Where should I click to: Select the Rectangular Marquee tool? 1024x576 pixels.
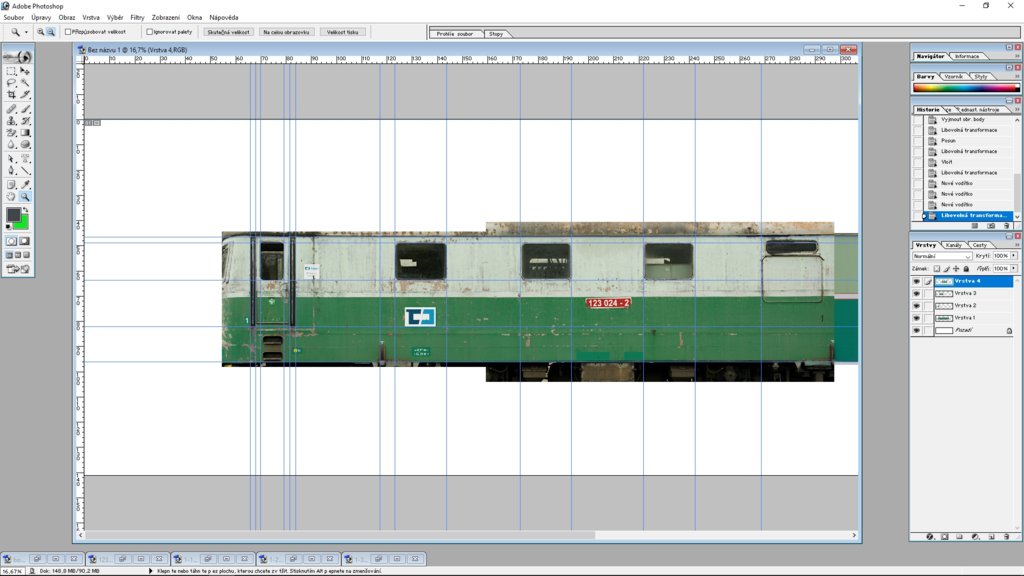[x=11, y=71]
